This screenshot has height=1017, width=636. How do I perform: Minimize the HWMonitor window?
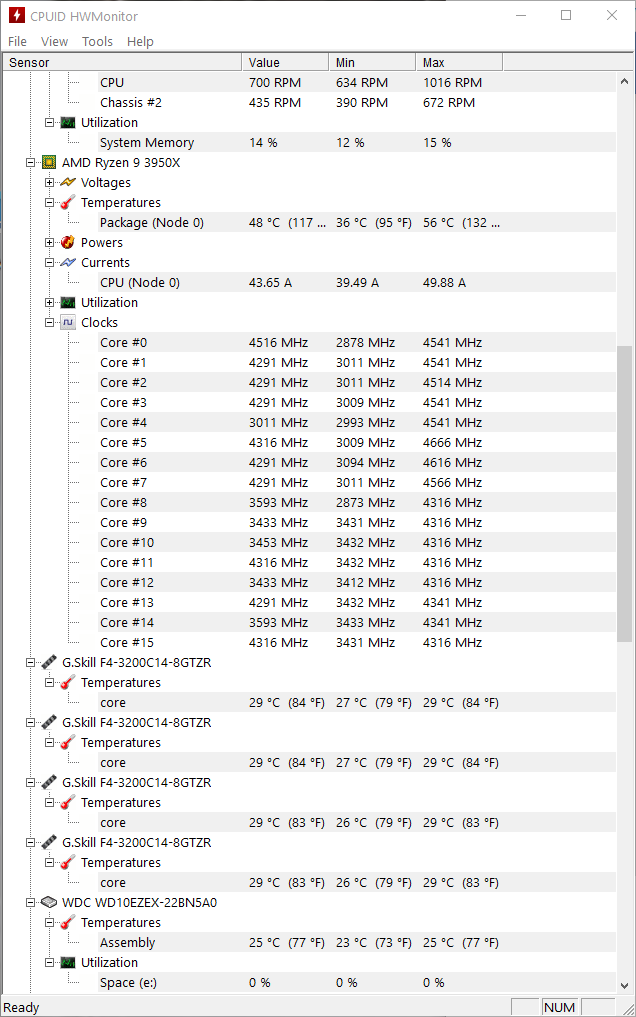pos(521,15)
